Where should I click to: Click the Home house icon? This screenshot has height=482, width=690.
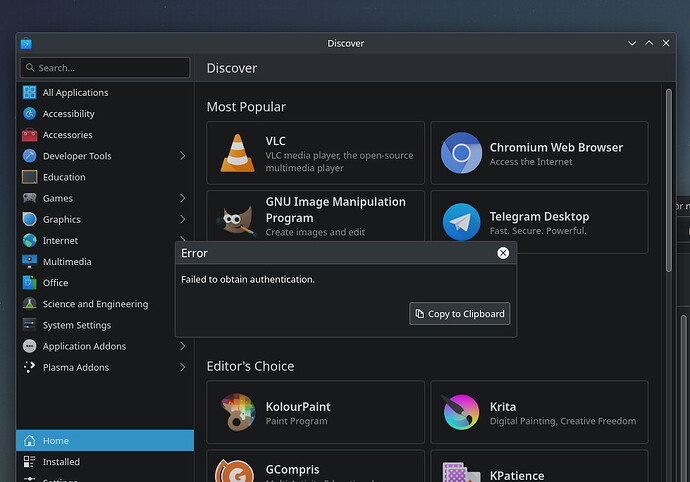29,441
